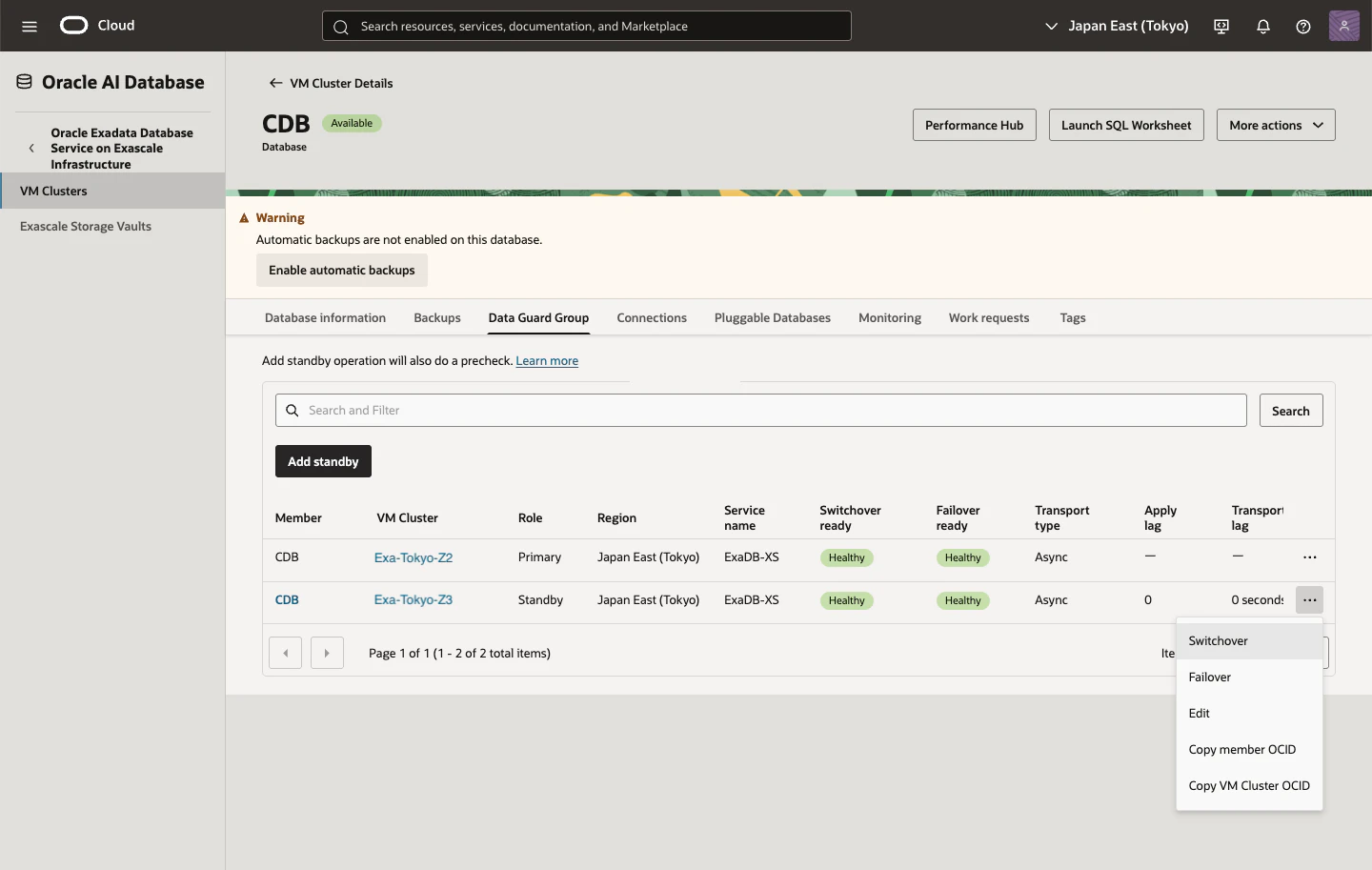Open the Japan East (Tokyo) region selector
Viewport: 1372px width, 870px height.
1117,26
